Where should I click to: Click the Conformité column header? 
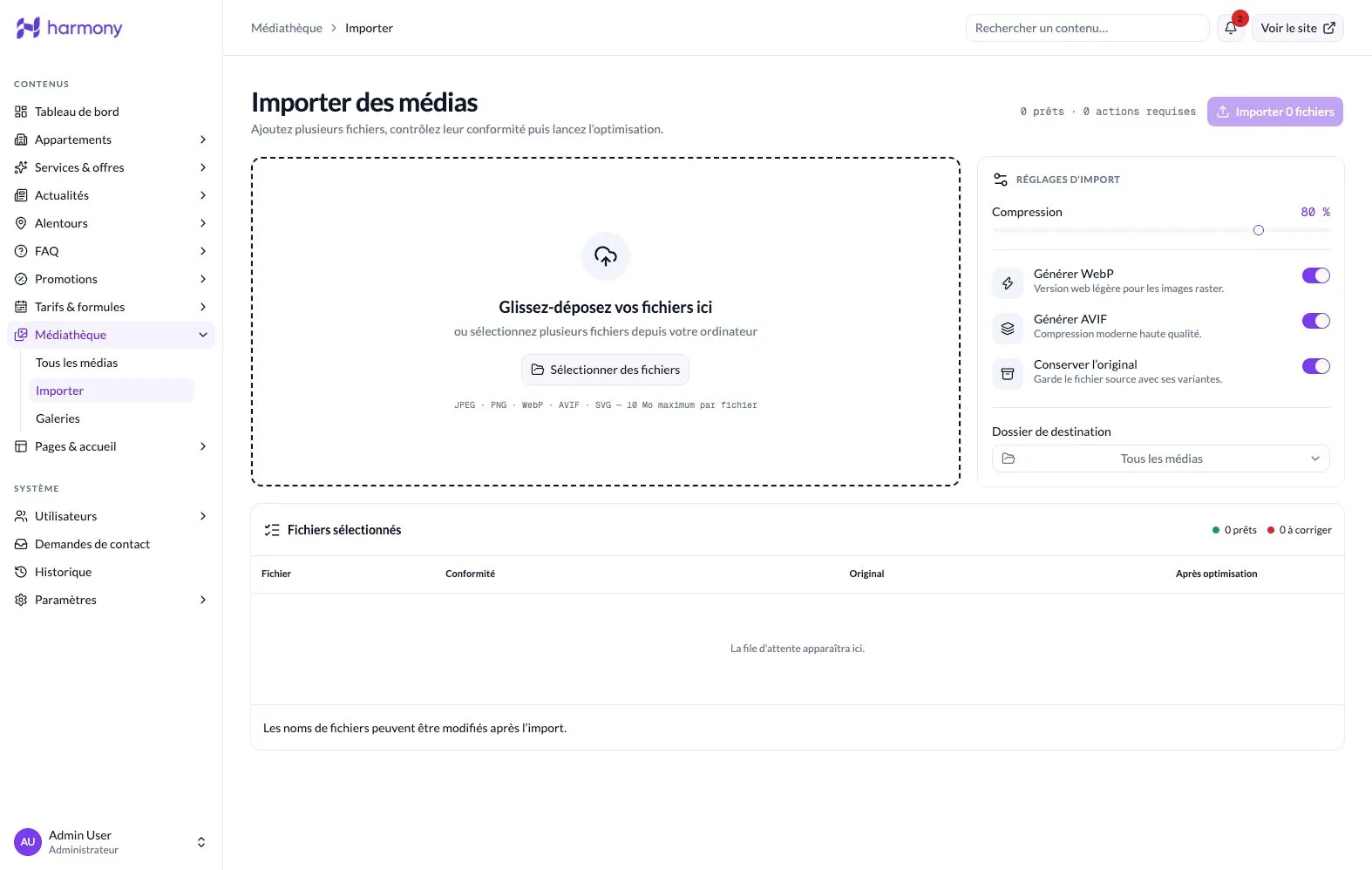[471, 574]
